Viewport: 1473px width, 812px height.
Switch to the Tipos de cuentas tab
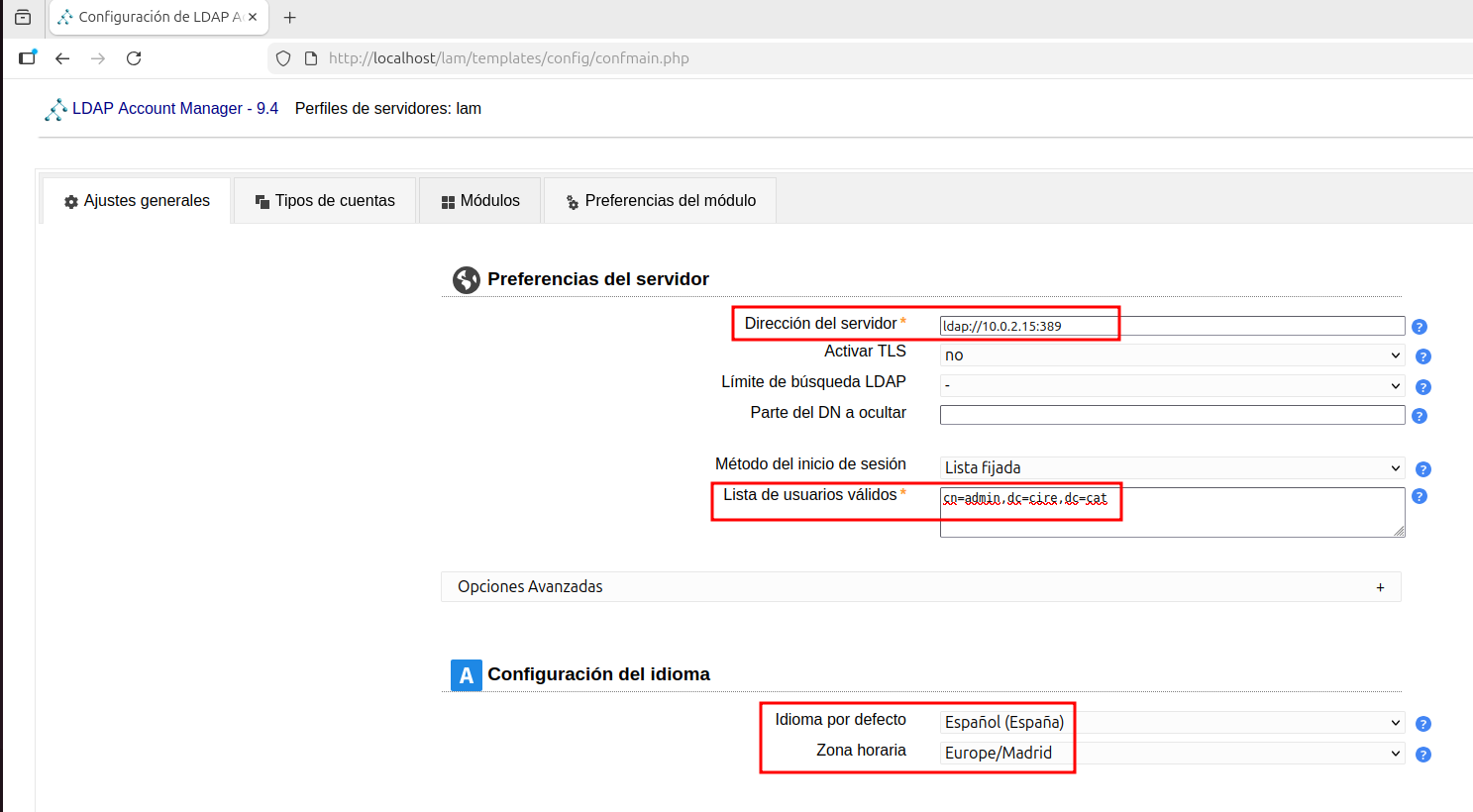click(x=325, y=200)
